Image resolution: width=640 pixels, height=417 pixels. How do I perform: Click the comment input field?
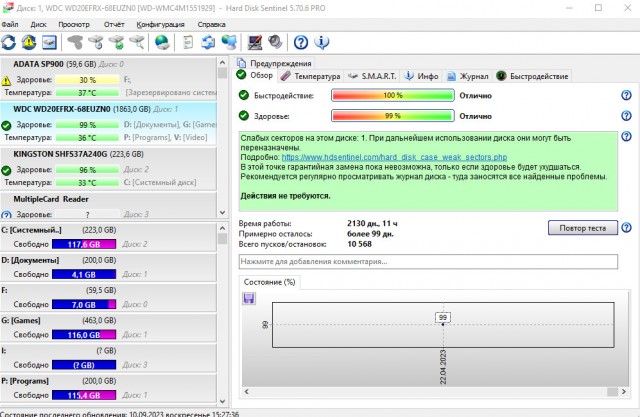pyautogui.click(x=428, y=262)
